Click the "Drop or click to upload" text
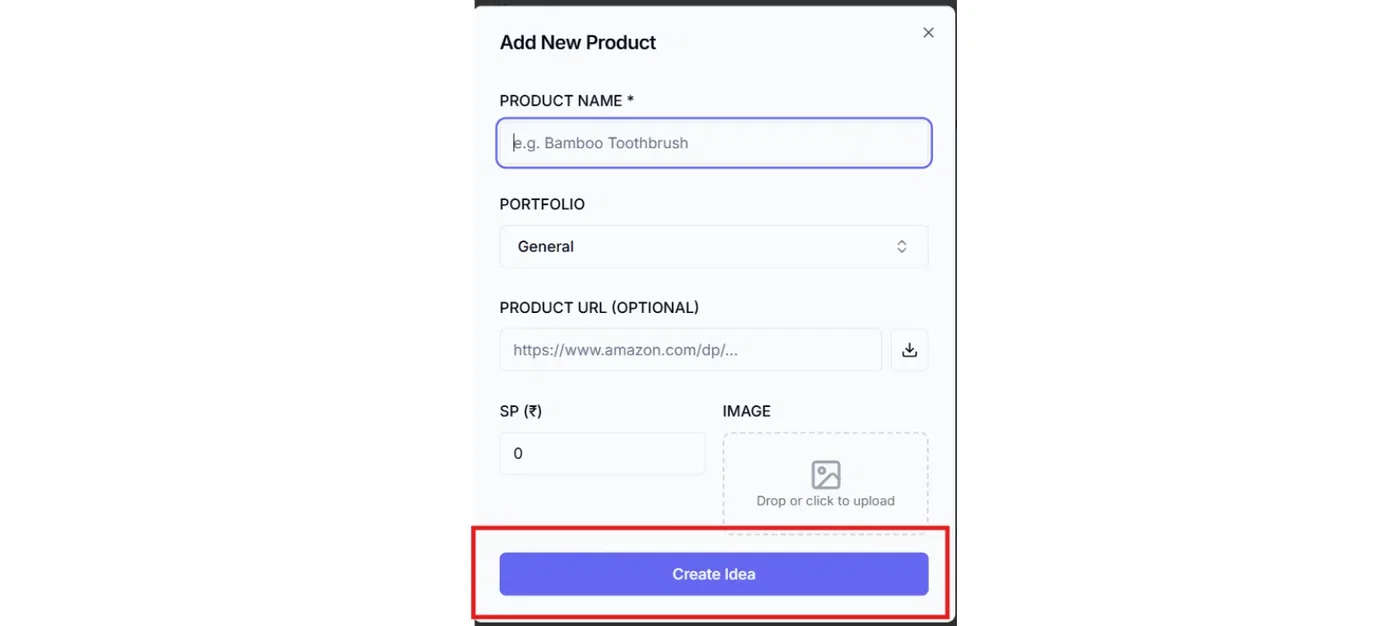 pos(826,501)
